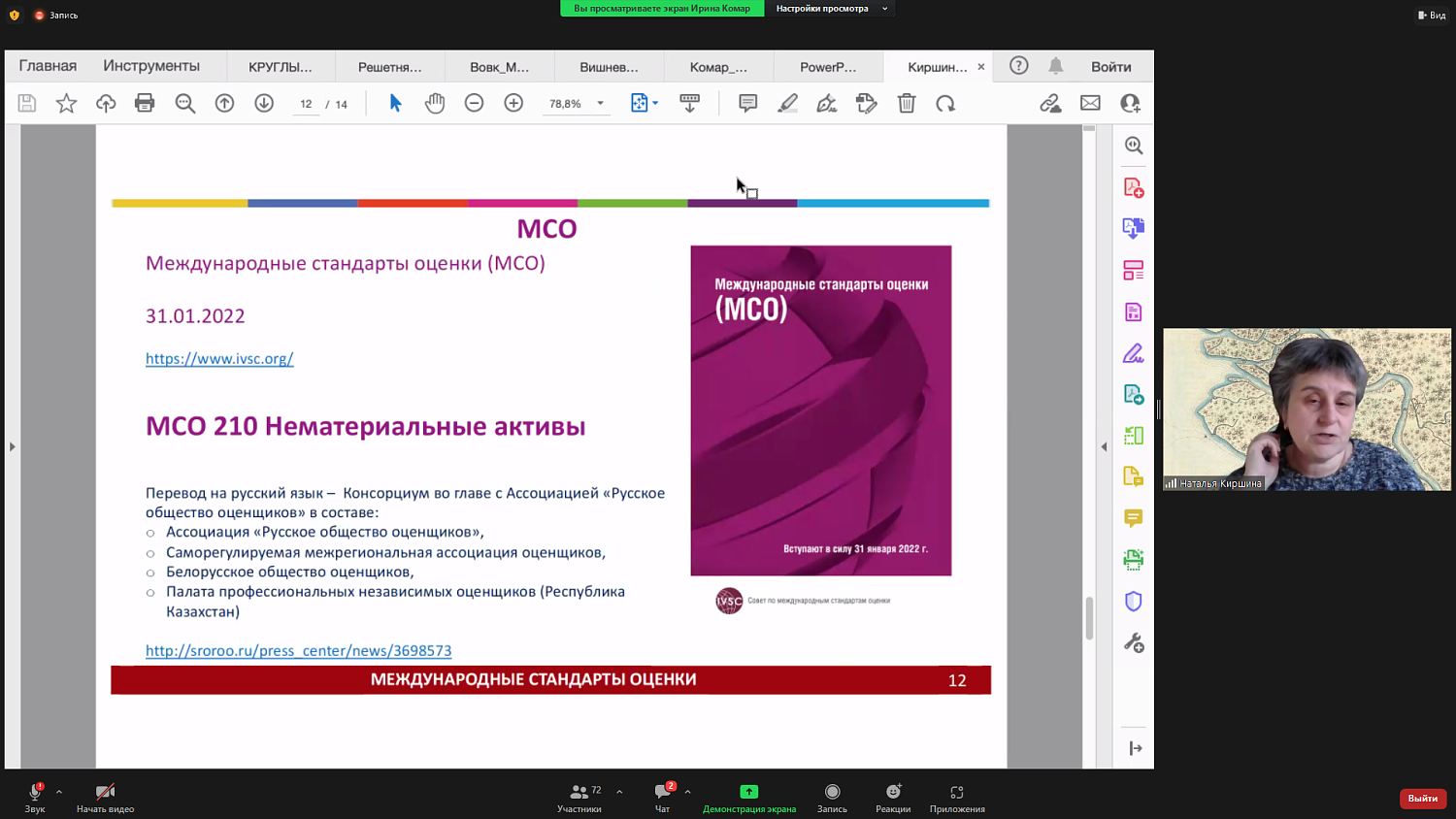
Task: Go to next page arrow
Action: (264, 103)
